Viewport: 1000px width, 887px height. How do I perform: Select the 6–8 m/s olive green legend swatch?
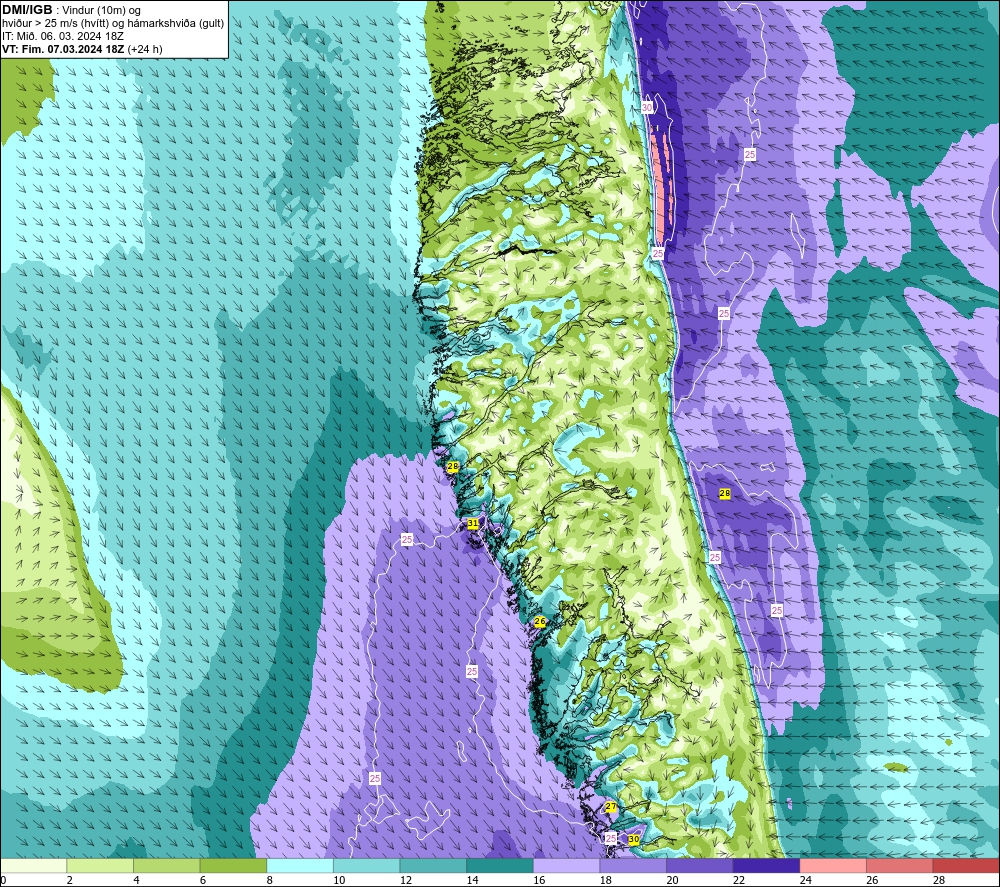(x=233, y=866)
